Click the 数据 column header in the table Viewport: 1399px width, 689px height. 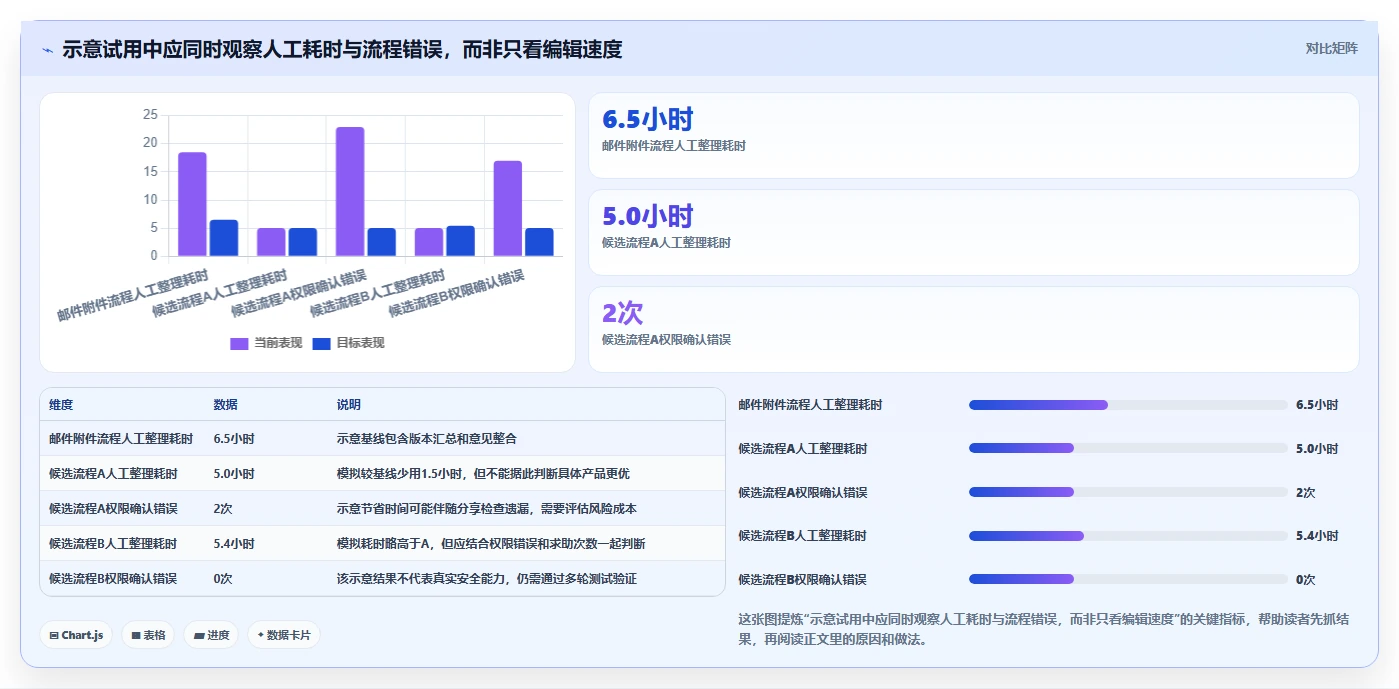(225, 405)
